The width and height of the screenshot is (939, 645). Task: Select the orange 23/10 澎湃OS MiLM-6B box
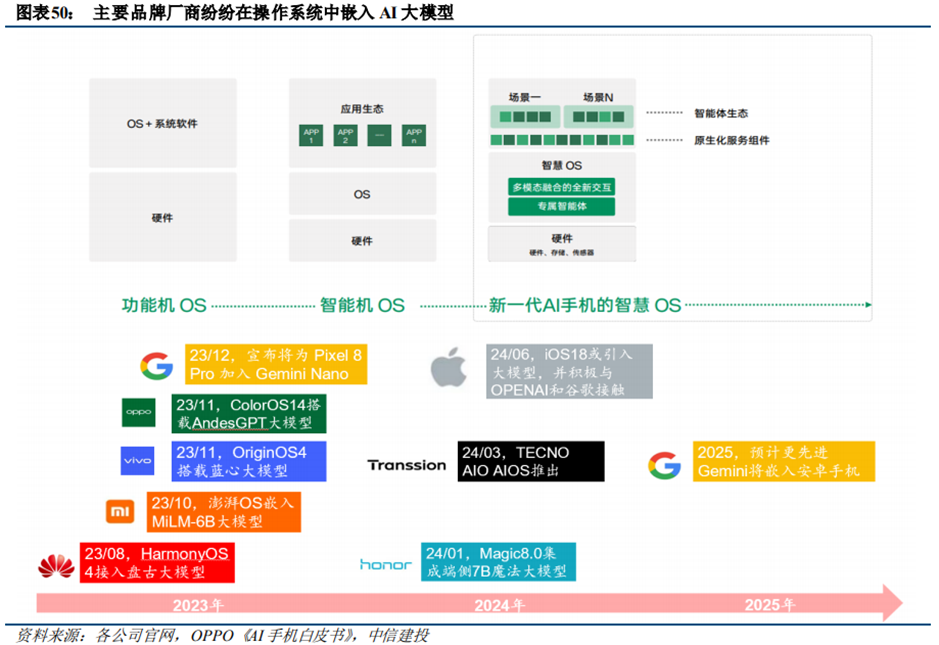point(223,512)
